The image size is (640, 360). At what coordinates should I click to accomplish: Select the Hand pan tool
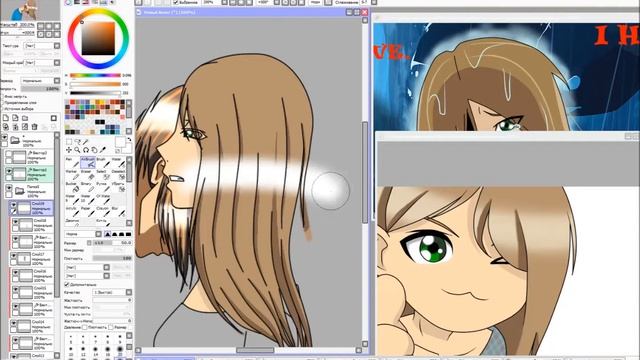click(x=94, y=150)
